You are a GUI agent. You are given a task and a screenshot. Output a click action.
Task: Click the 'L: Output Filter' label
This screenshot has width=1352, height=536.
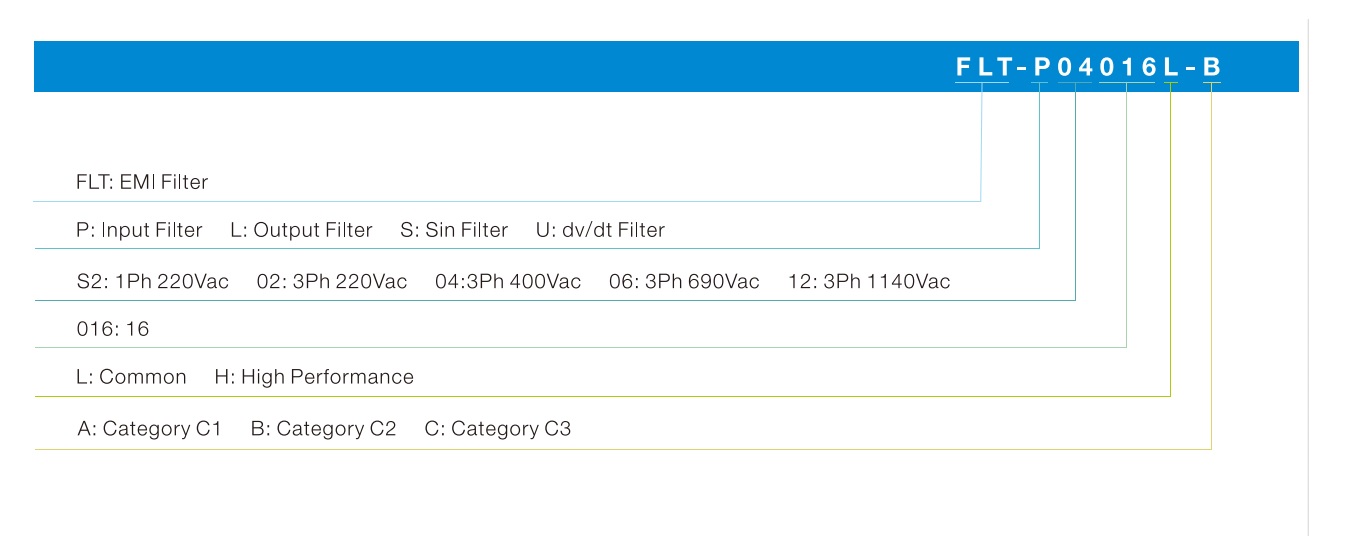(301, 230)
